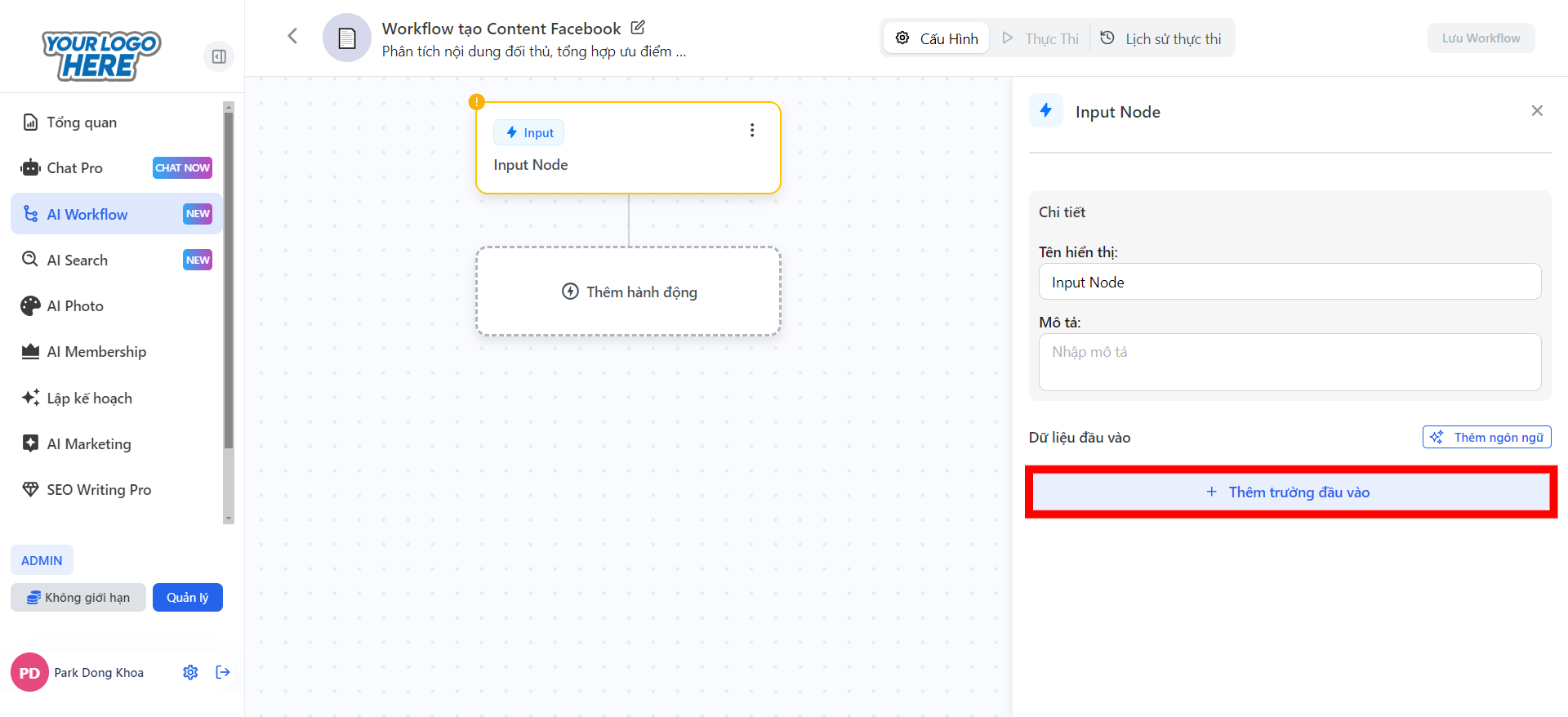Click the edit pencil next to workflow name

coord(638,28)
